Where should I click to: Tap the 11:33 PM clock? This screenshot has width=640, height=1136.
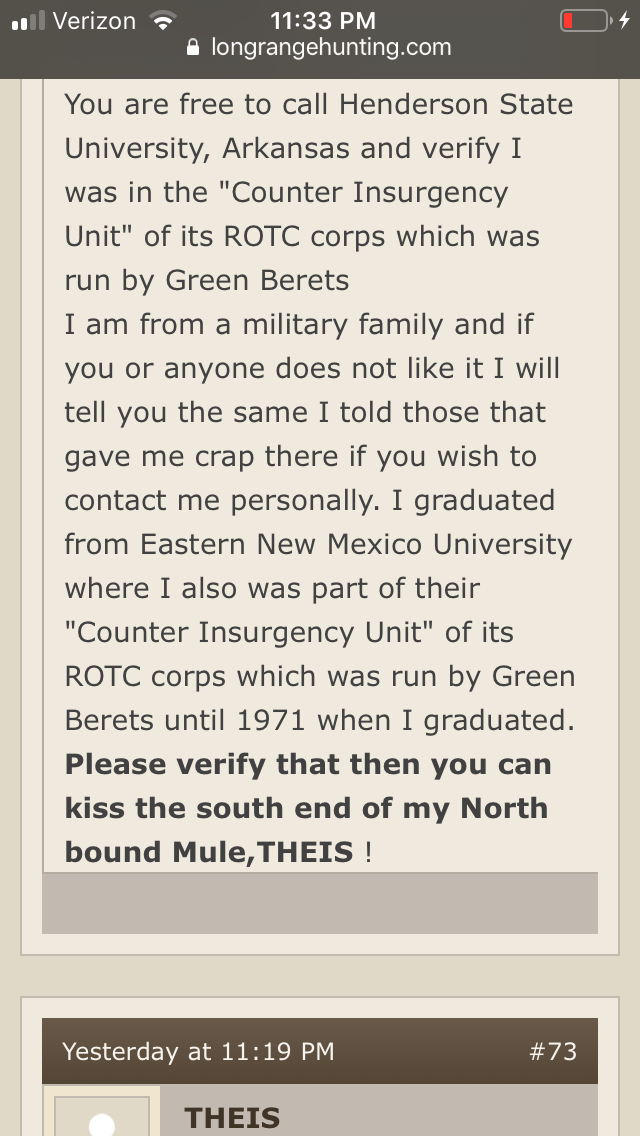[x=323, y=21]
